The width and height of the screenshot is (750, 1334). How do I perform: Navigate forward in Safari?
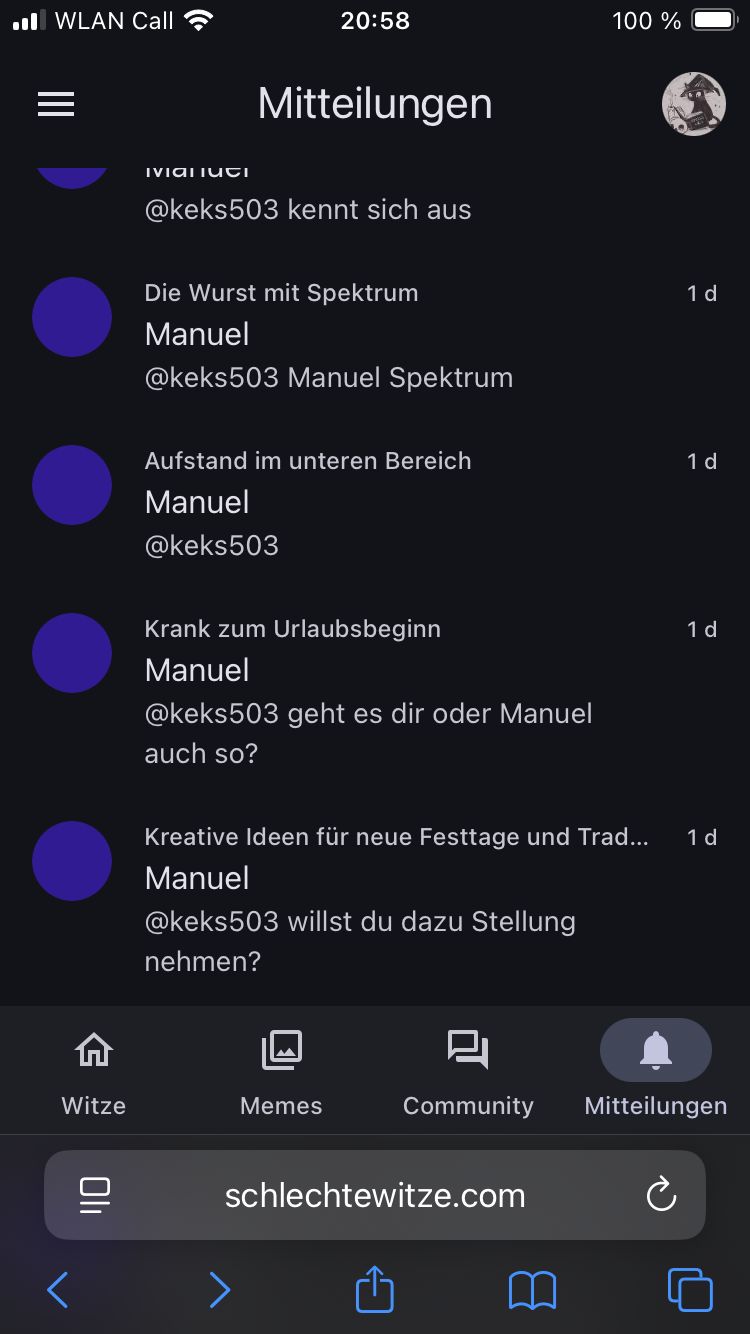pos(219,1290)
